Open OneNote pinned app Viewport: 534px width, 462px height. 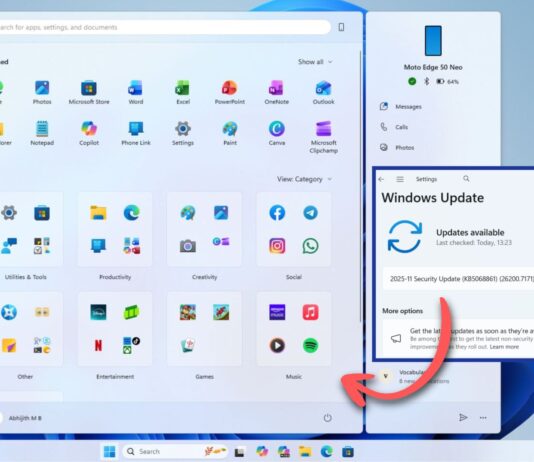pyautogui.click(x=277, y=92)
